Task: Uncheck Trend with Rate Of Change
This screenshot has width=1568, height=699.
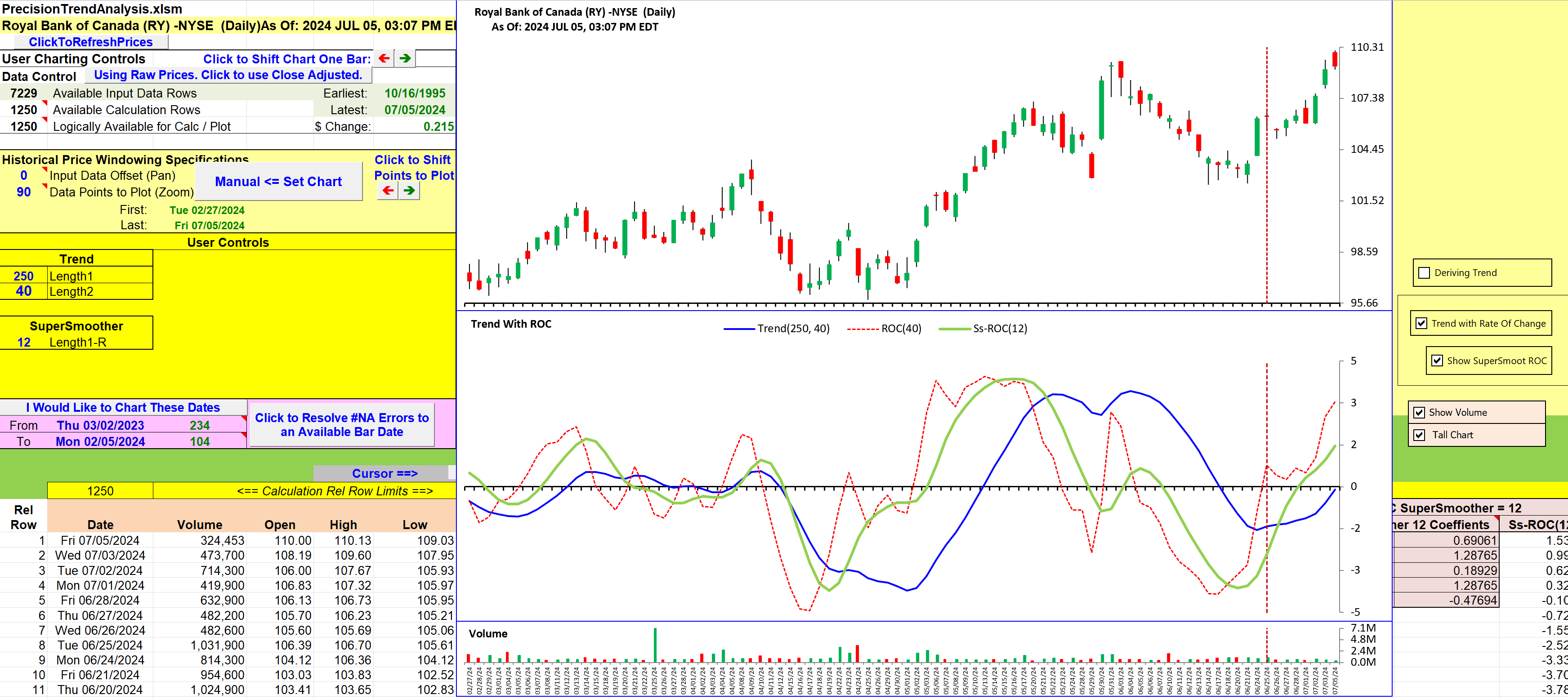Action: pyautogui.click(x=1421, y=323)
